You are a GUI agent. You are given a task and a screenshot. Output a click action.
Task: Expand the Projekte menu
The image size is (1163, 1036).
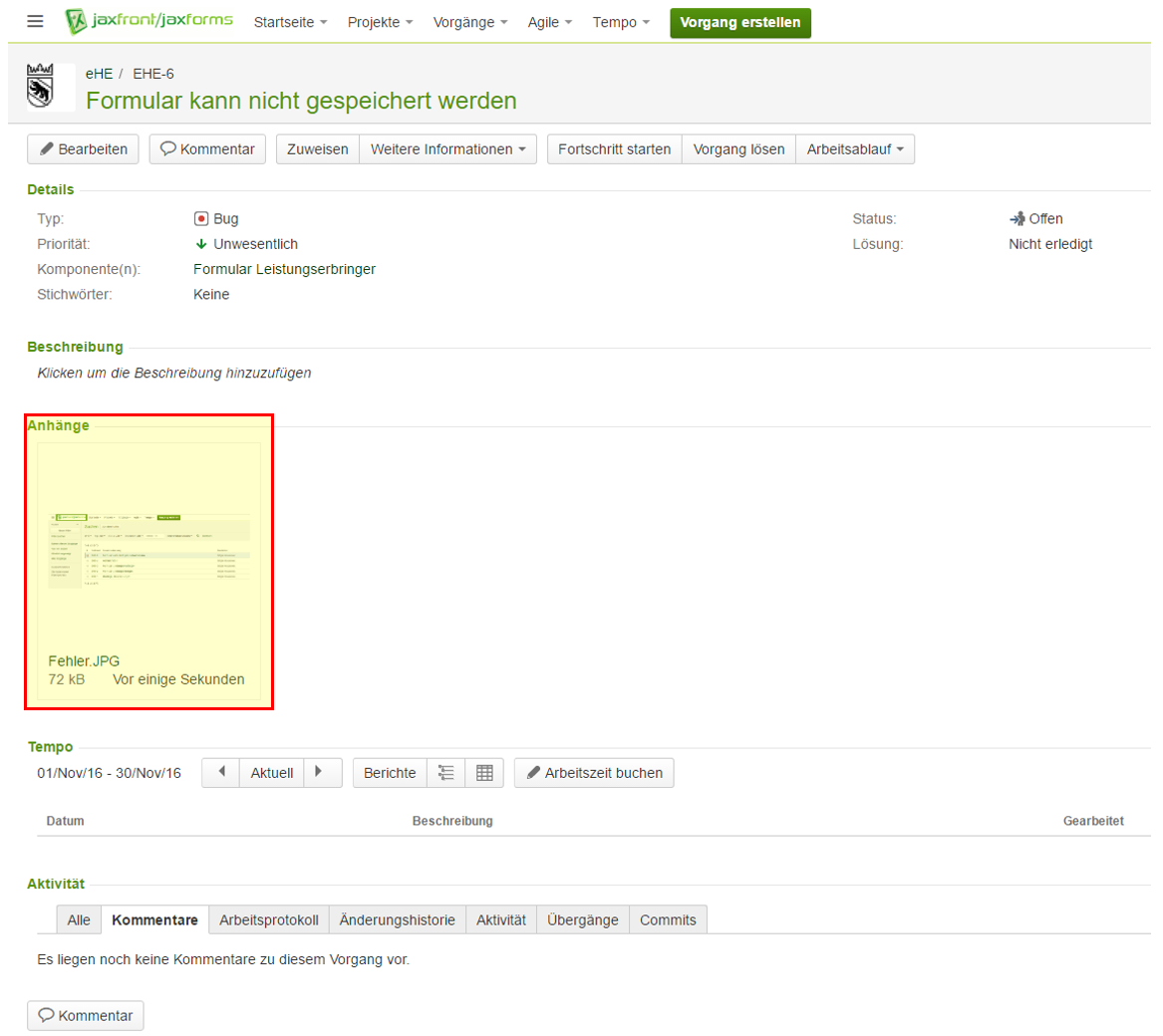380,22
